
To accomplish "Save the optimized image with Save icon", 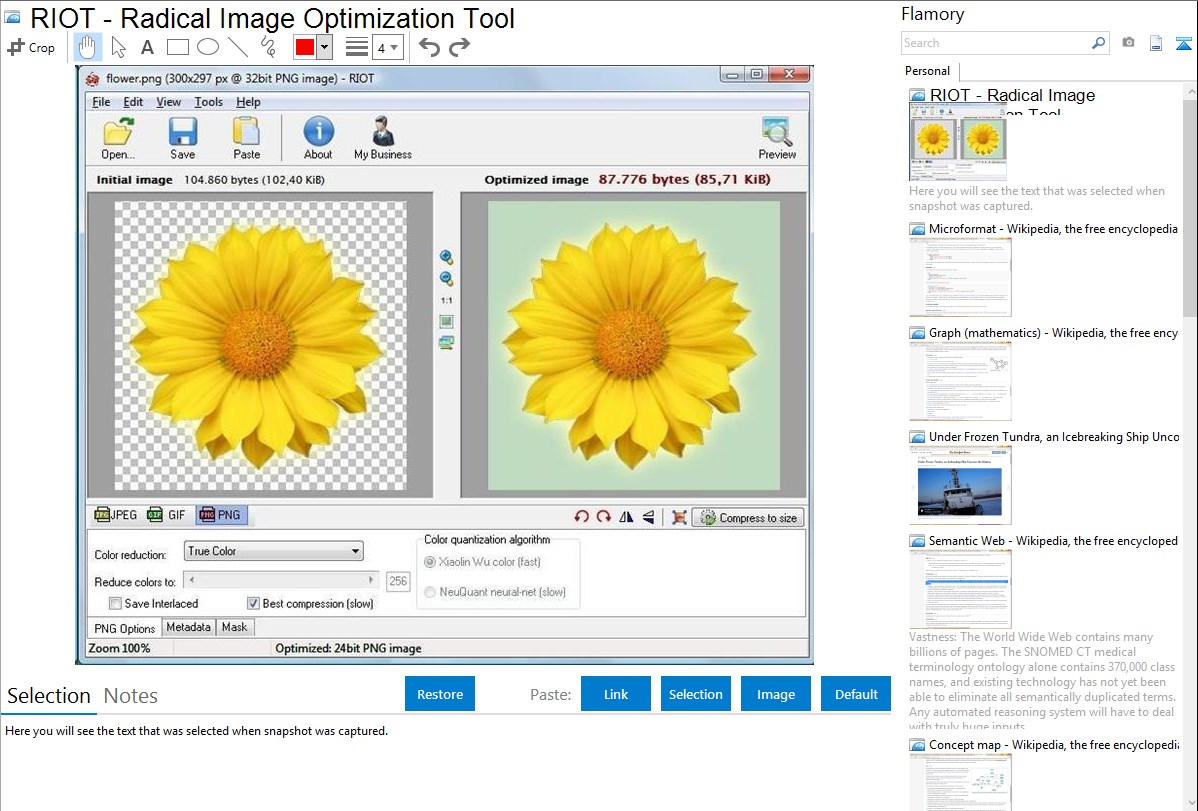I will [x=183, y=138].
